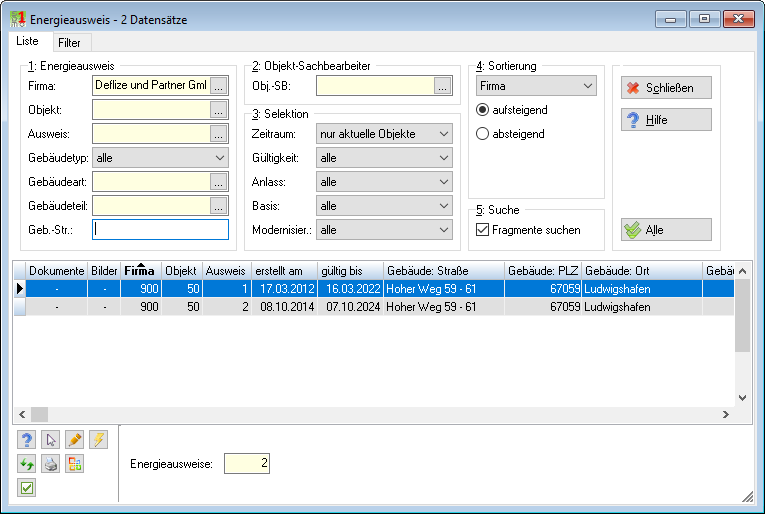Screen dimensions: 765x514
Task: Click into the Geb.-Str. input field
Action: (160, 230)
